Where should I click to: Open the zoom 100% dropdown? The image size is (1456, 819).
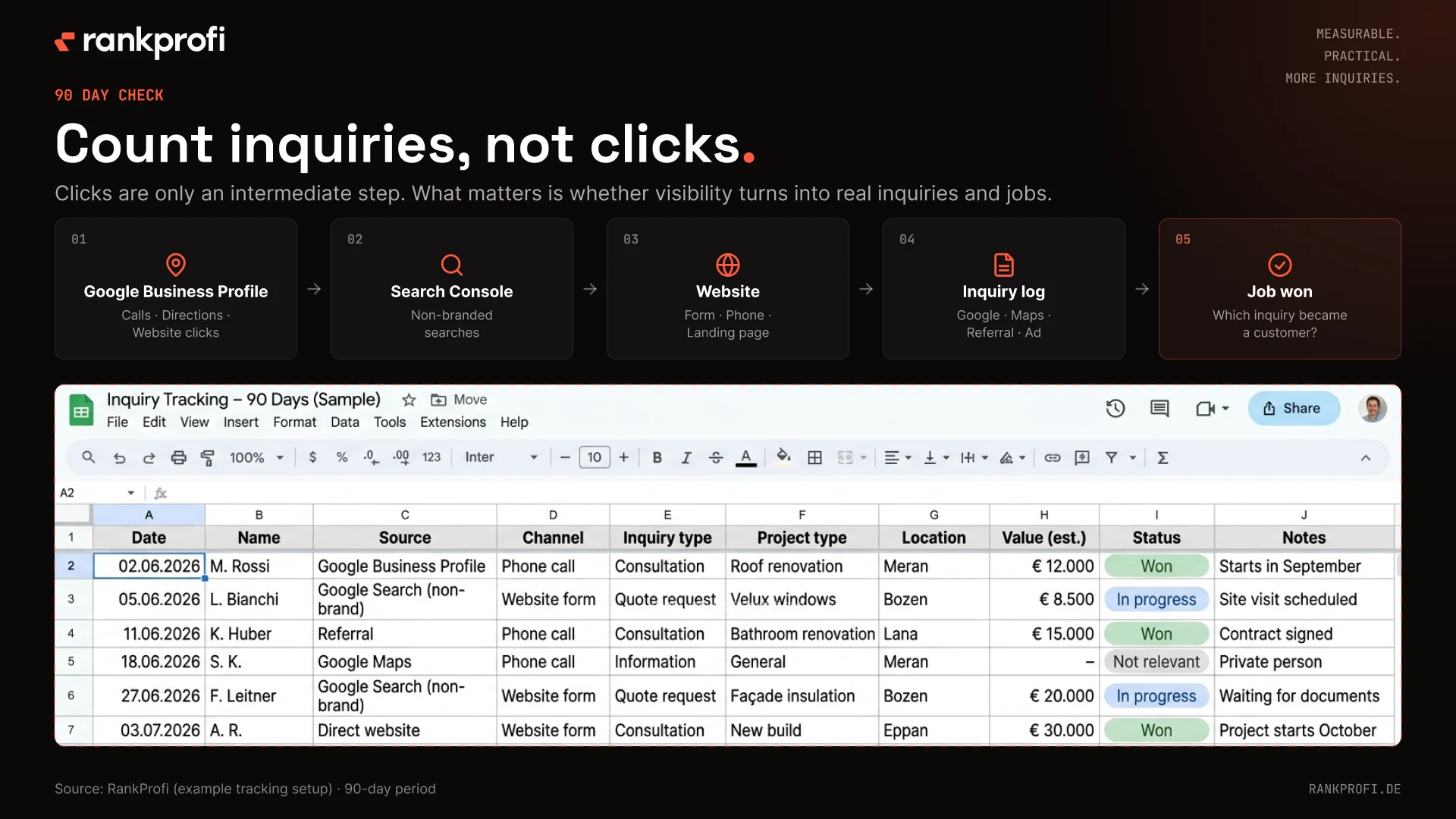coord(256,457)
